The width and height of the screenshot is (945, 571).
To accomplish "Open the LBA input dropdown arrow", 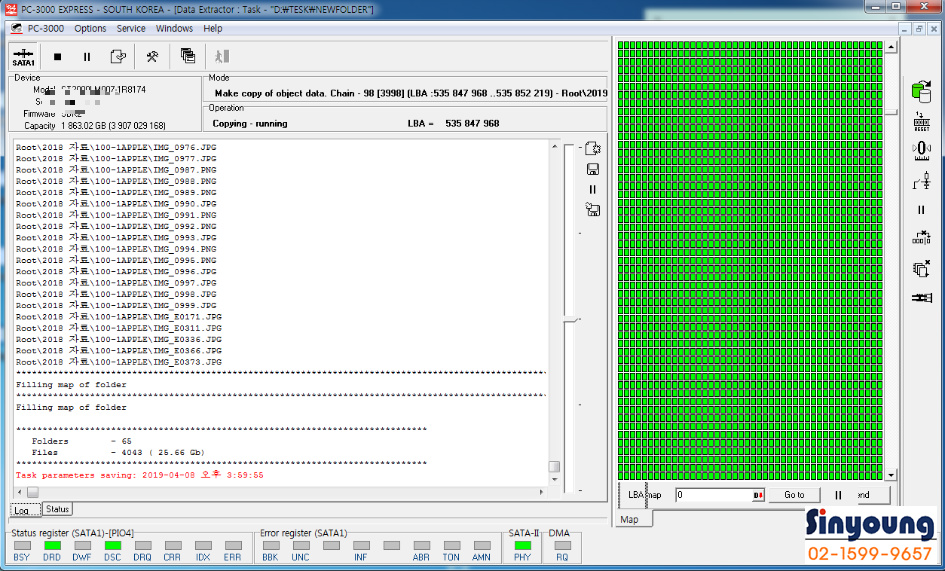I will pos(758,495).
